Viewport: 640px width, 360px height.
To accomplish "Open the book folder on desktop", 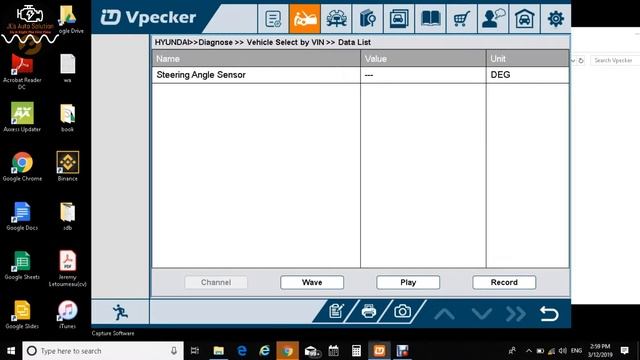I will [x=67, y=118].
